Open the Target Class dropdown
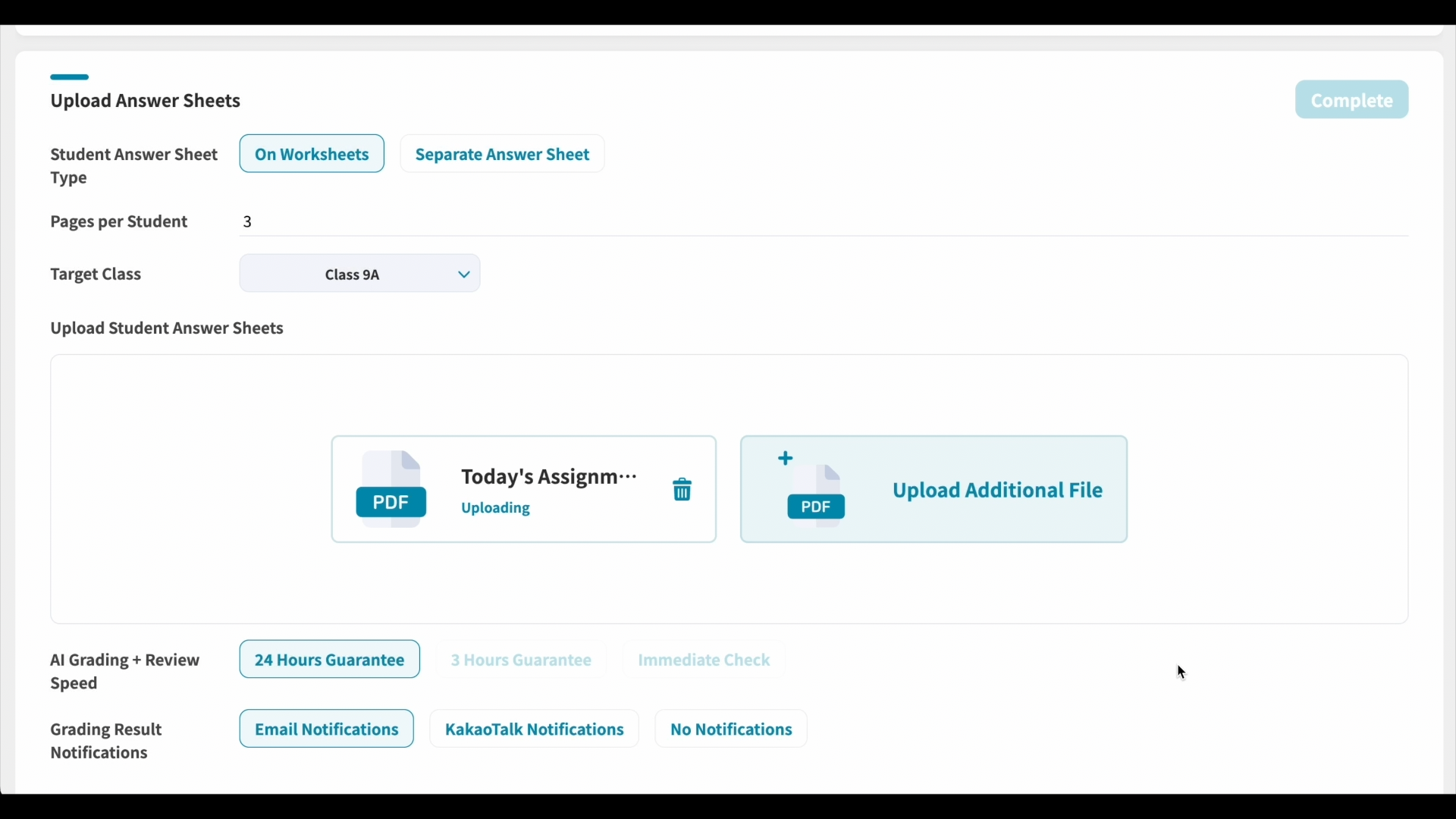Viewport: 1456px width, 819px height. click(360, 274)
